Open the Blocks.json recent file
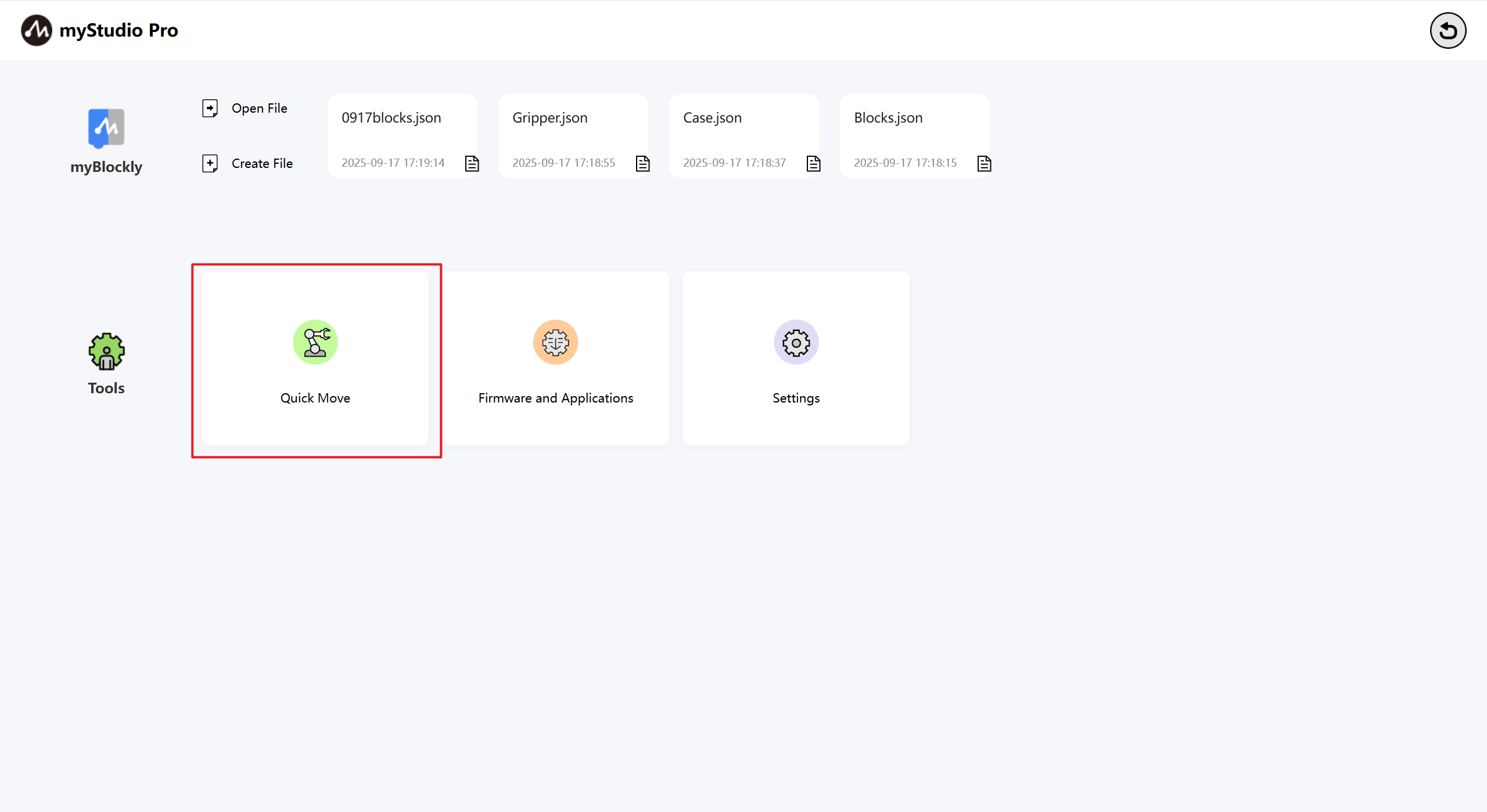The width and height of the screenshot is (1487, 812). (888, 118)
